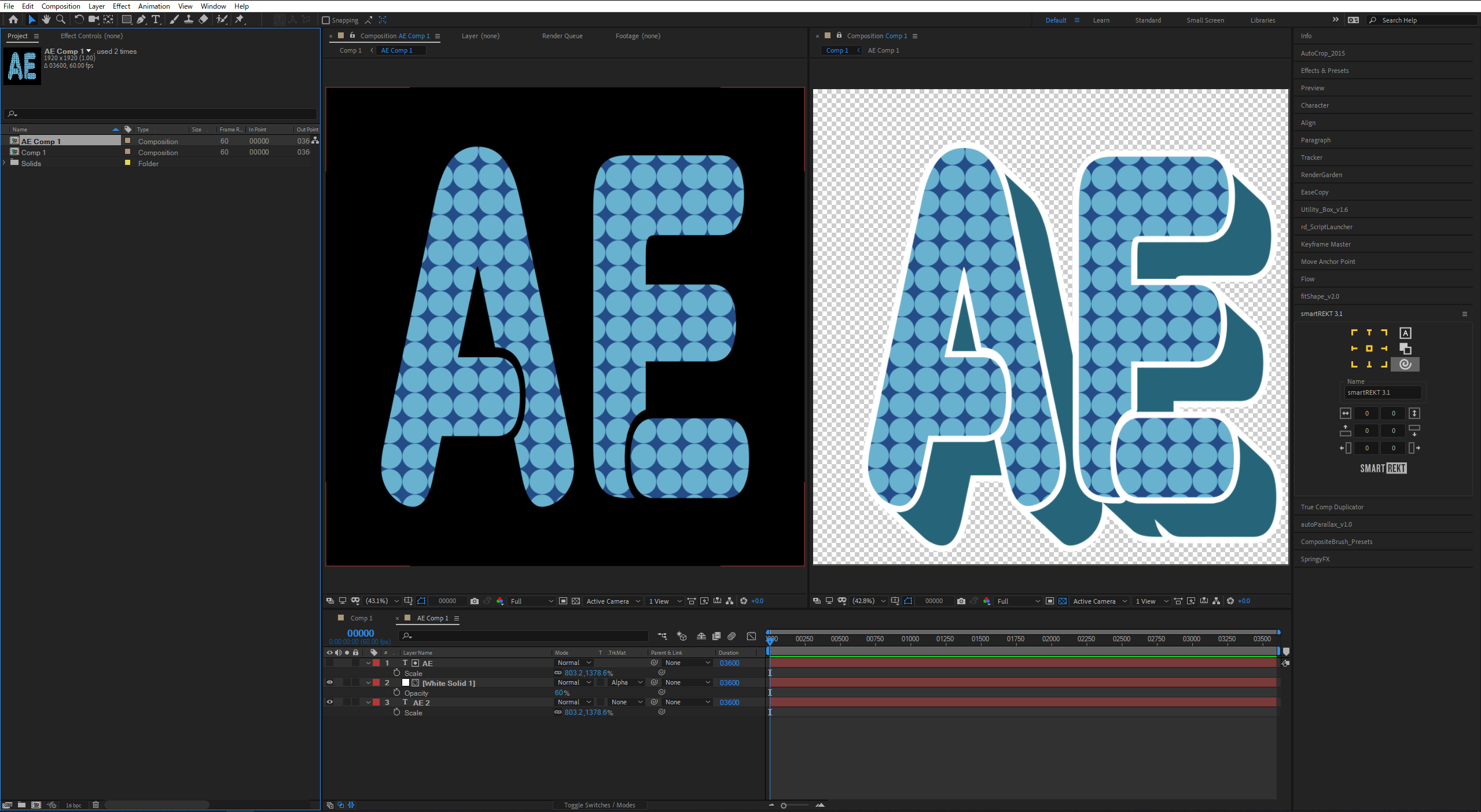Select the Hand tool
This screenshot has height=812, width=1481.
coord(46,20)
